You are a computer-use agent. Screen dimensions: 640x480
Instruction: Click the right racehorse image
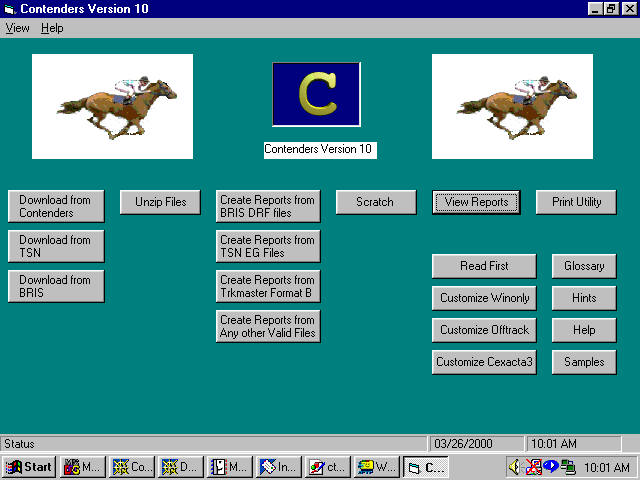512,106
